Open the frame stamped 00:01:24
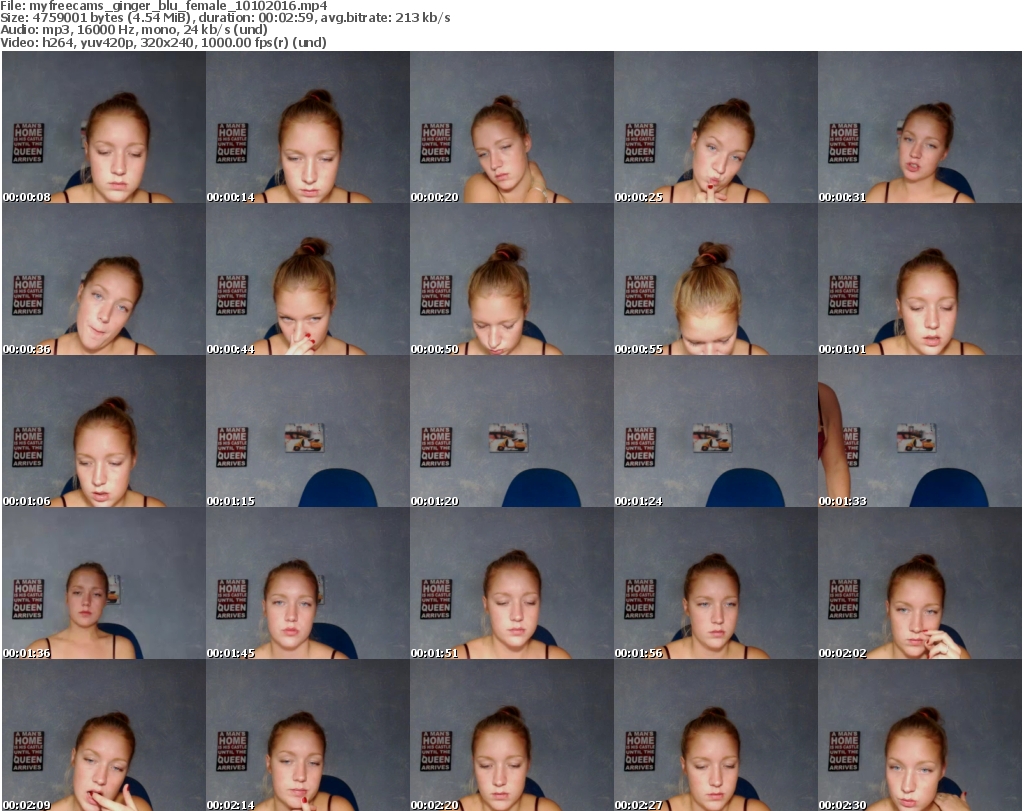The image size is (1024, 811). 715,432
